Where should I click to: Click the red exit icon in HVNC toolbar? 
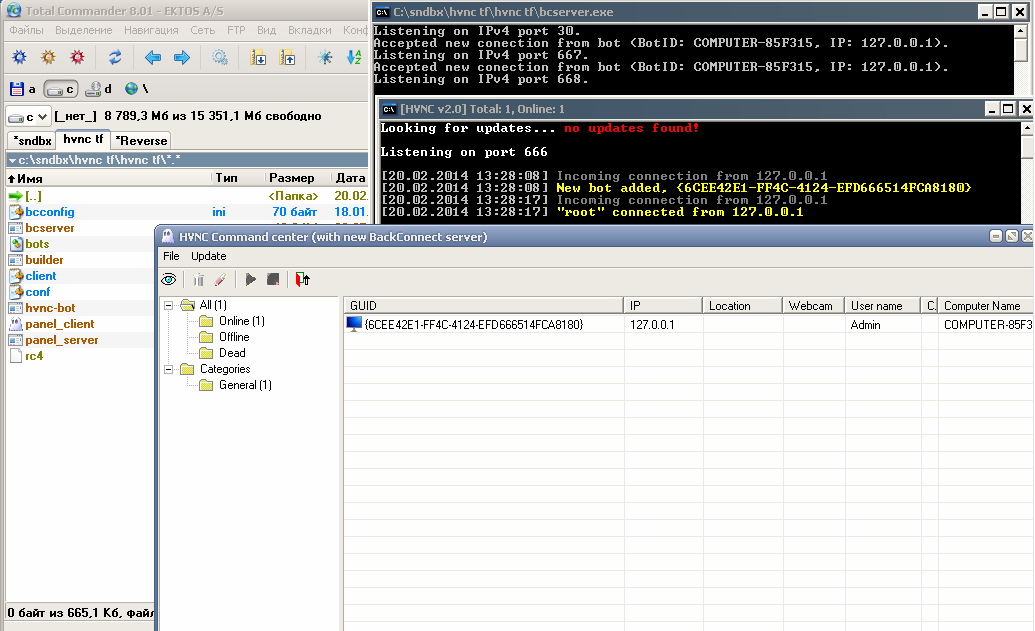(302, 280)
